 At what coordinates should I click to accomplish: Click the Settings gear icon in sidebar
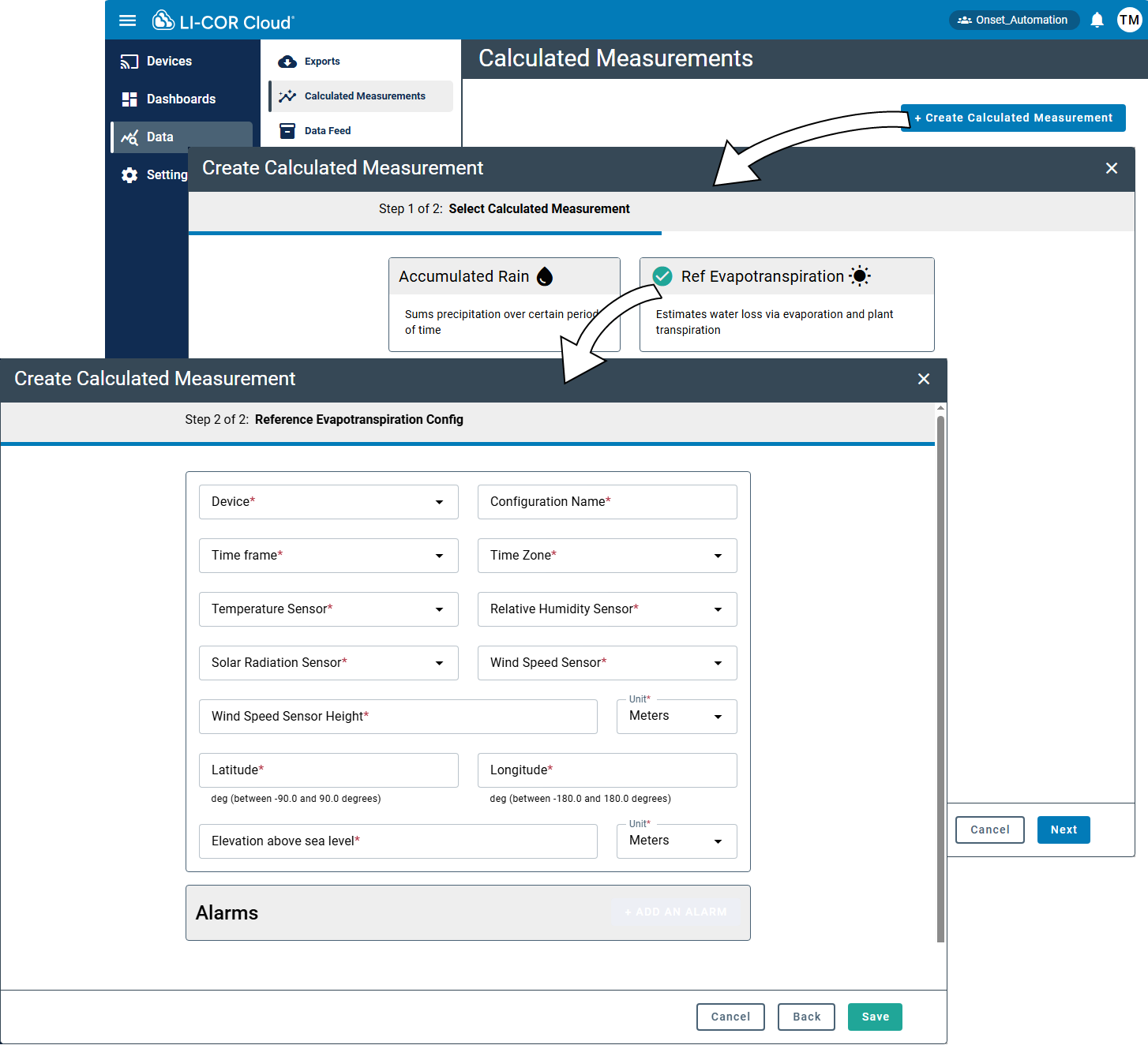[x=129, y=175]
